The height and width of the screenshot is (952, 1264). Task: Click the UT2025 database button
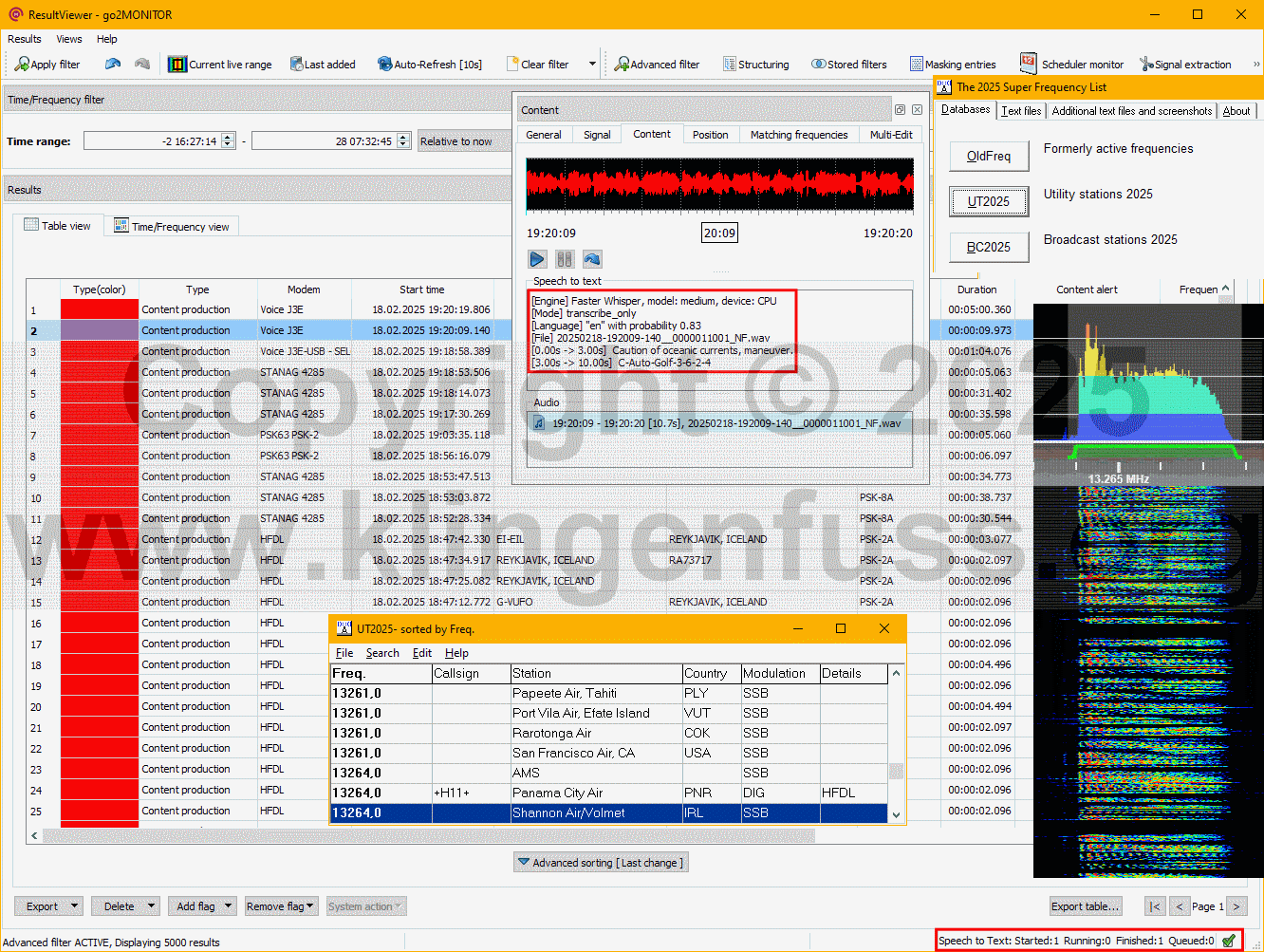[x=989, y=201]
